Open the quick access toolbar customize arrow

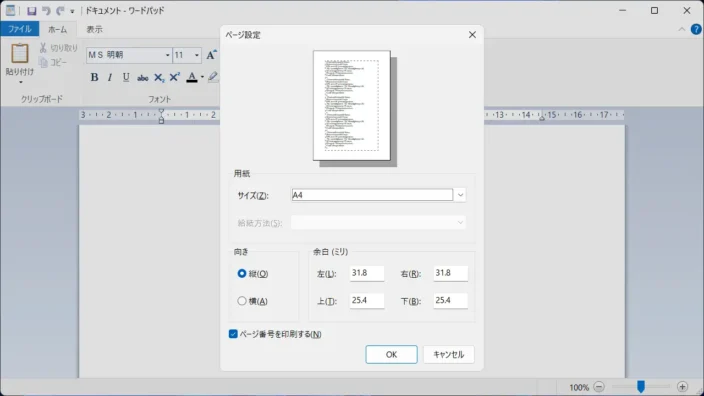click(x=72, y=11)
